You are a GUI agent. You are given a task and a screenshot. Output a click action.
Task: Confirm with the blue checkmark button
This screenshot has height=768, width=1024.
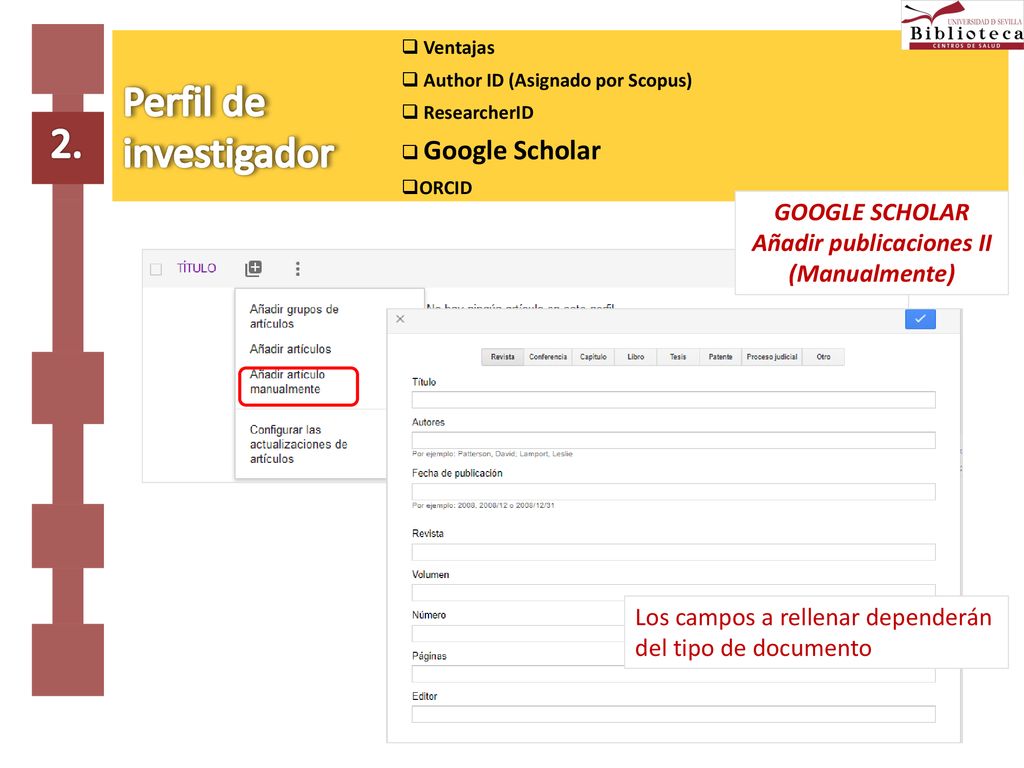920,319
